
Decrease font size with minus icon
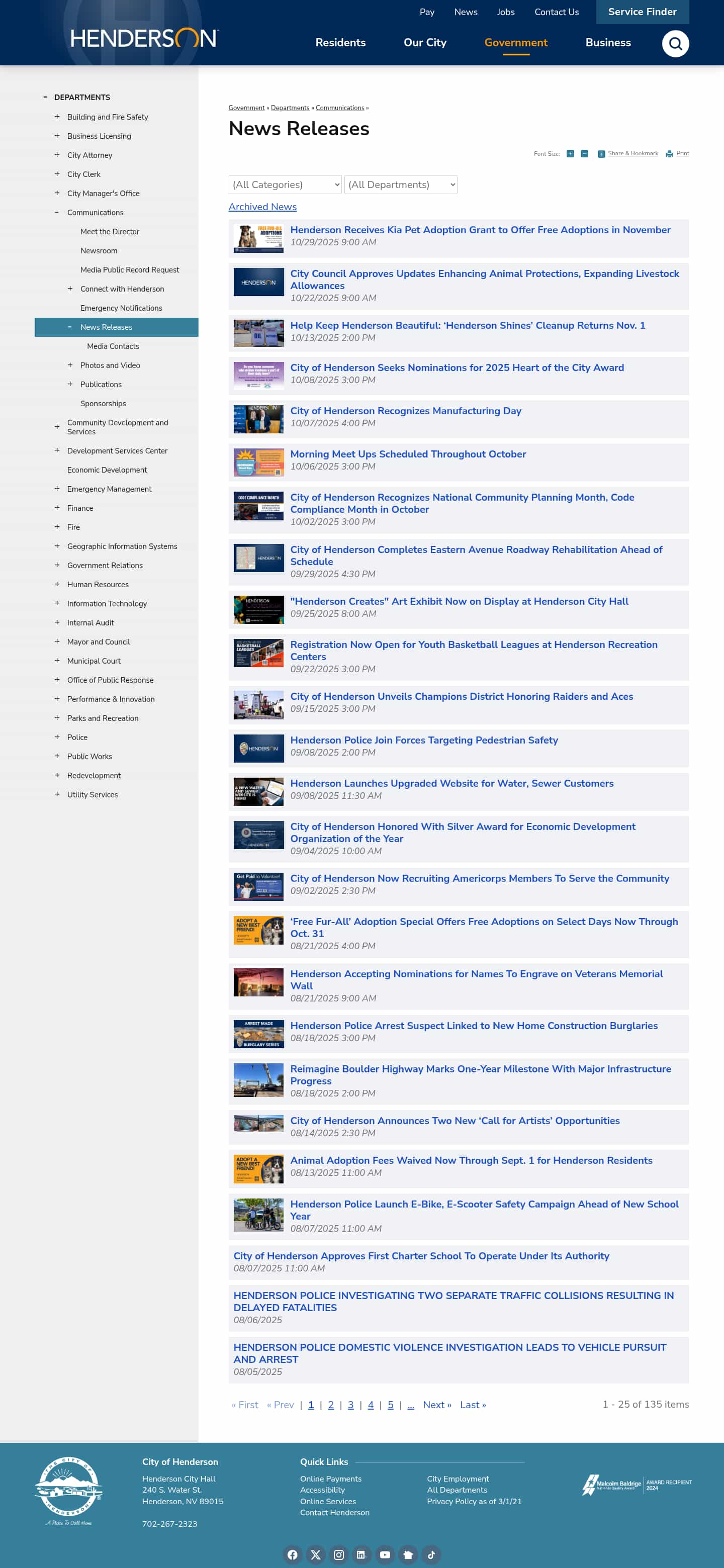pos(584,153)
